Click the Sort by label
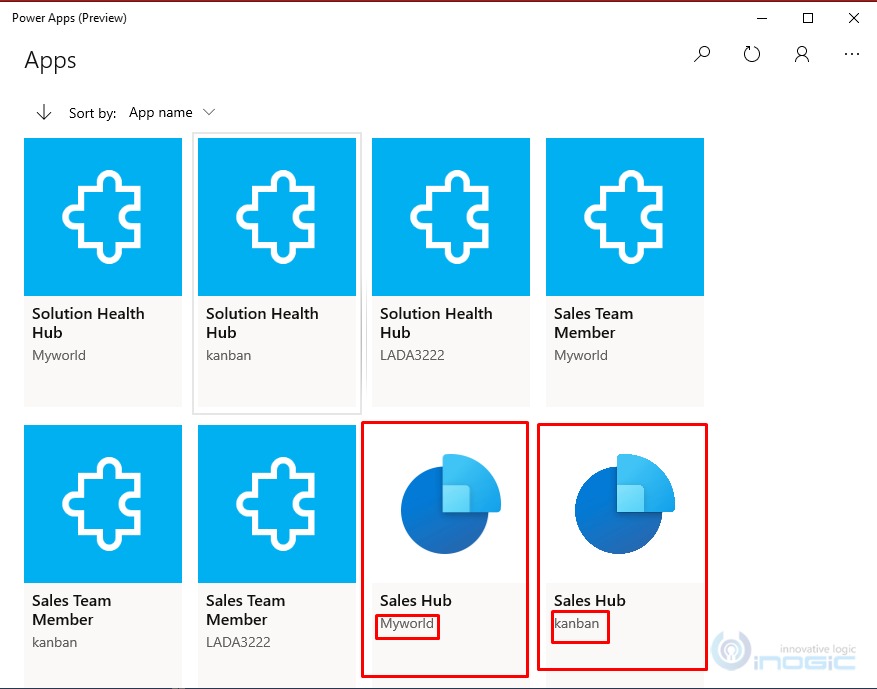This screenshot has width=877, height=689. pyautogui.click(x=92, y=113)
